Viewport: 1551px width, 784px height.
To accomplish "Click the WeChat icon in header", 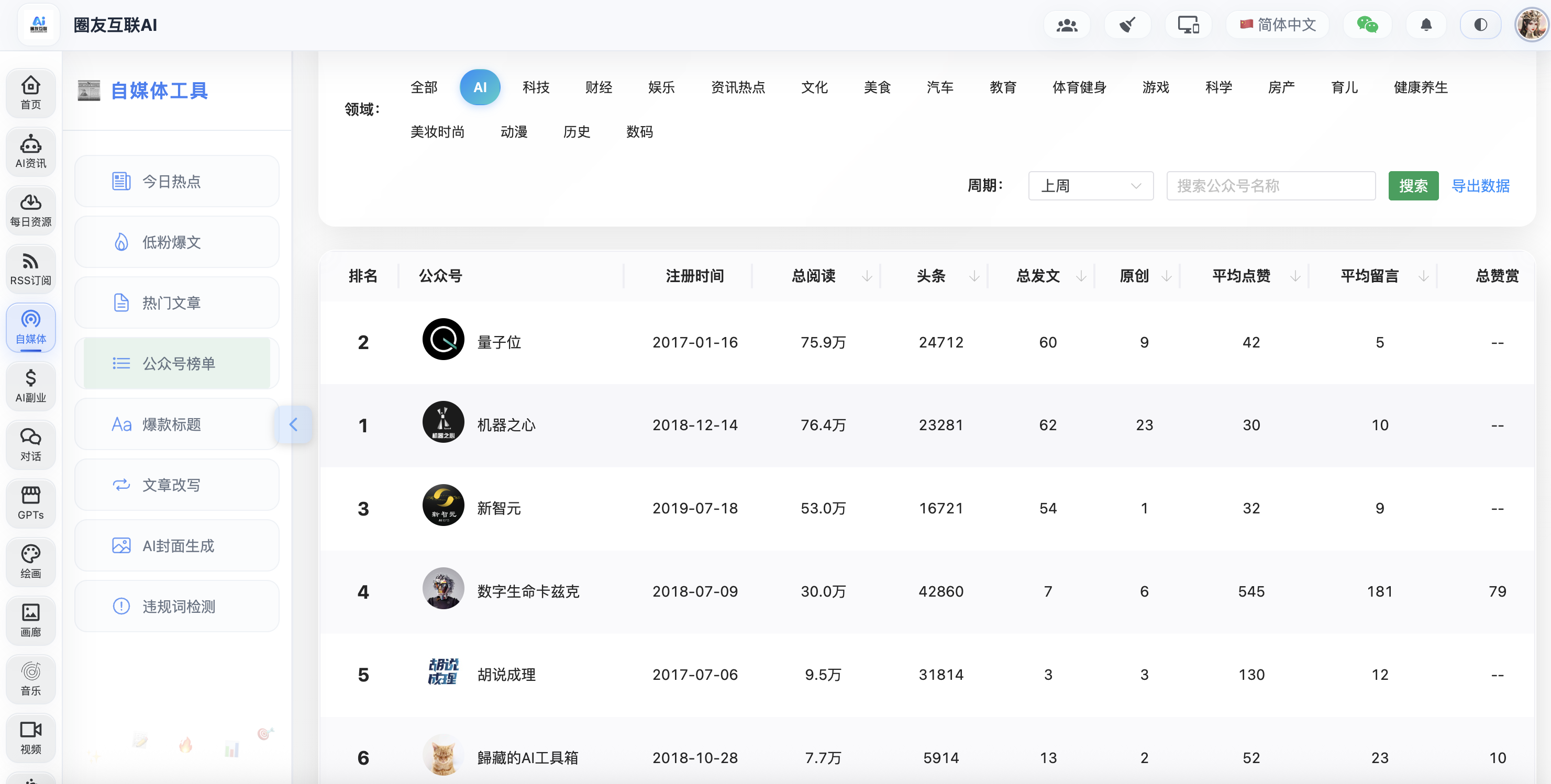I will [1367, 25].
